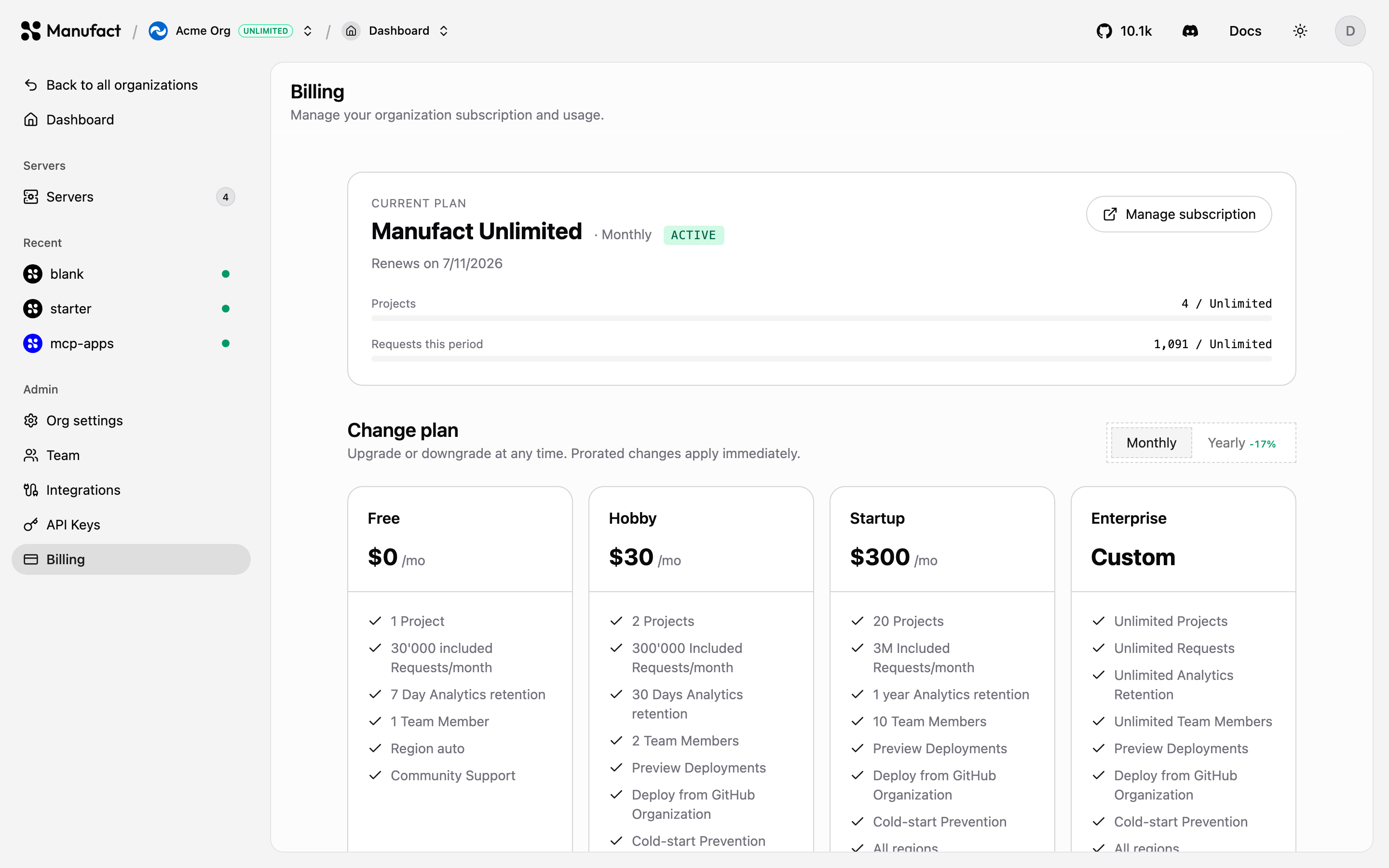Click the API Keys key icon
Screen dimensions: 1389x868
pyautogui.click(x=31, y=525)
